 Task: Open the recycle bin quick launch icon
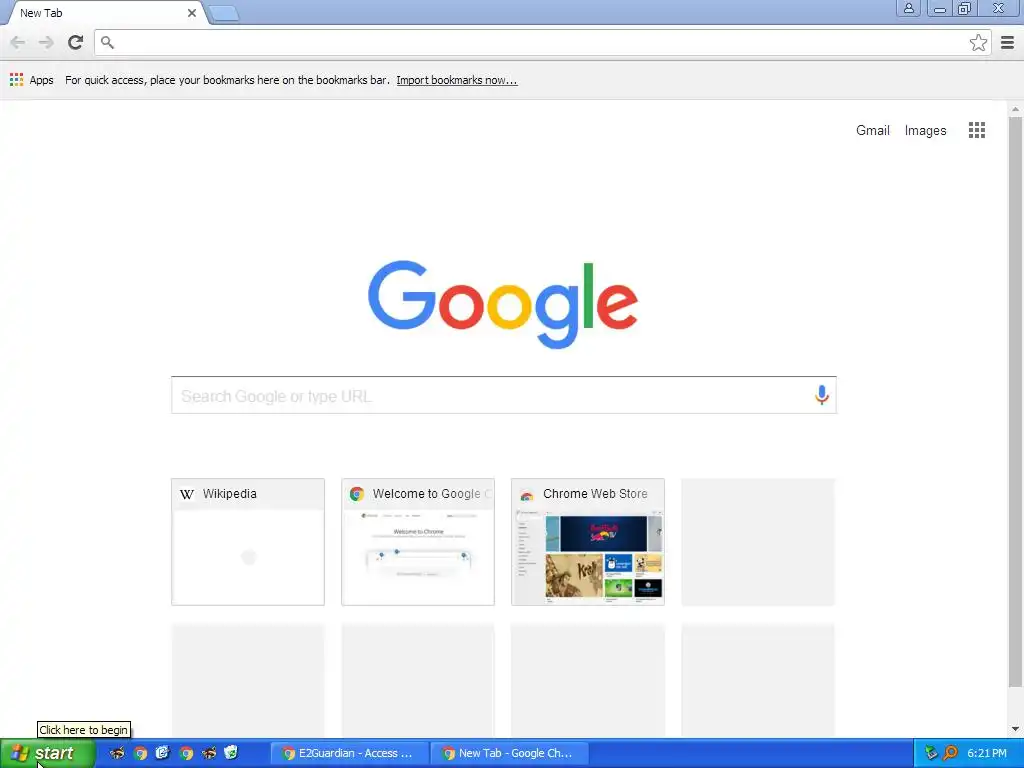click(231, 753)
